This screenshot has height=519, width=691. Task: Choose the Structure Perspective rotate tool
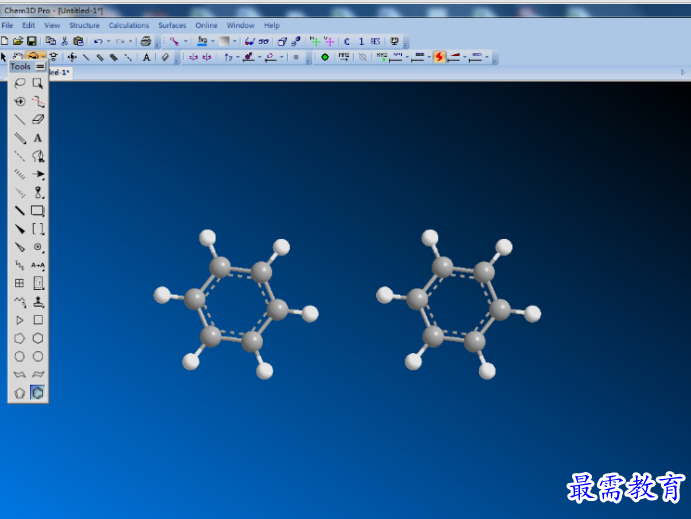[19, 101]
